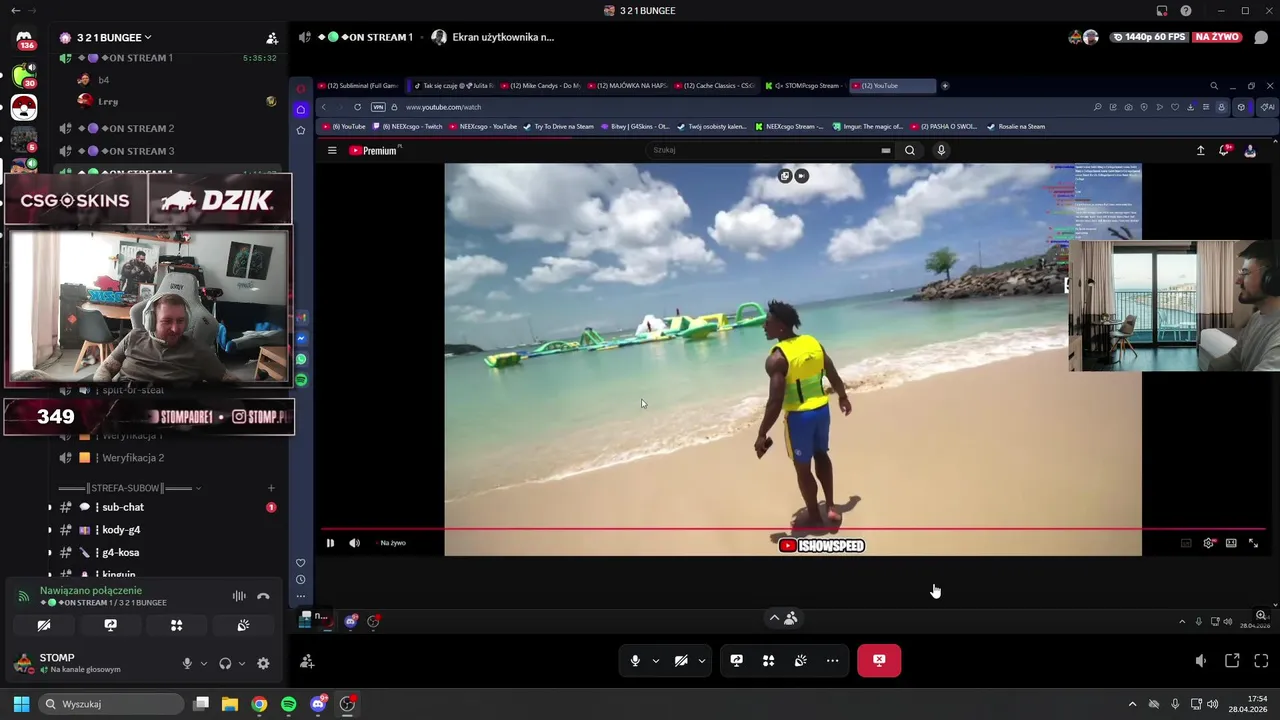Viewport: 1280px width, 720px height.
Task: Open Google Chrome from the Windows taskbar
Action: pos(259,704)
